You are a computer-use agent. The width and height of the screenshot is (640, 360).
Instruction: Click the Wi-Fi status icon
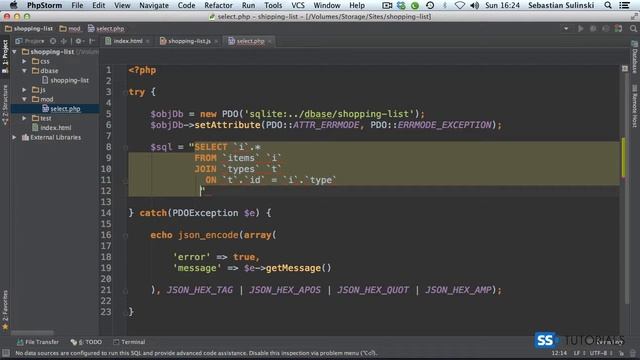coord(460,5)
